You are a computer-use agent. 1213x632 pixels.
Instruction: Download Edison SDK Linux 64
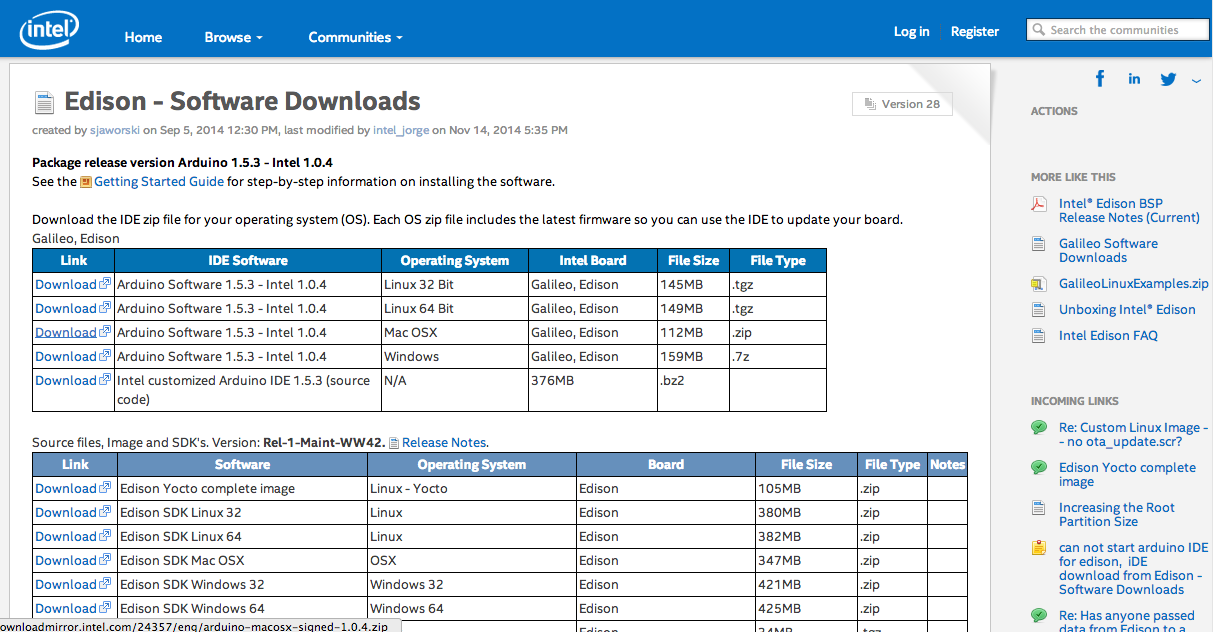(x=66, y=536)
